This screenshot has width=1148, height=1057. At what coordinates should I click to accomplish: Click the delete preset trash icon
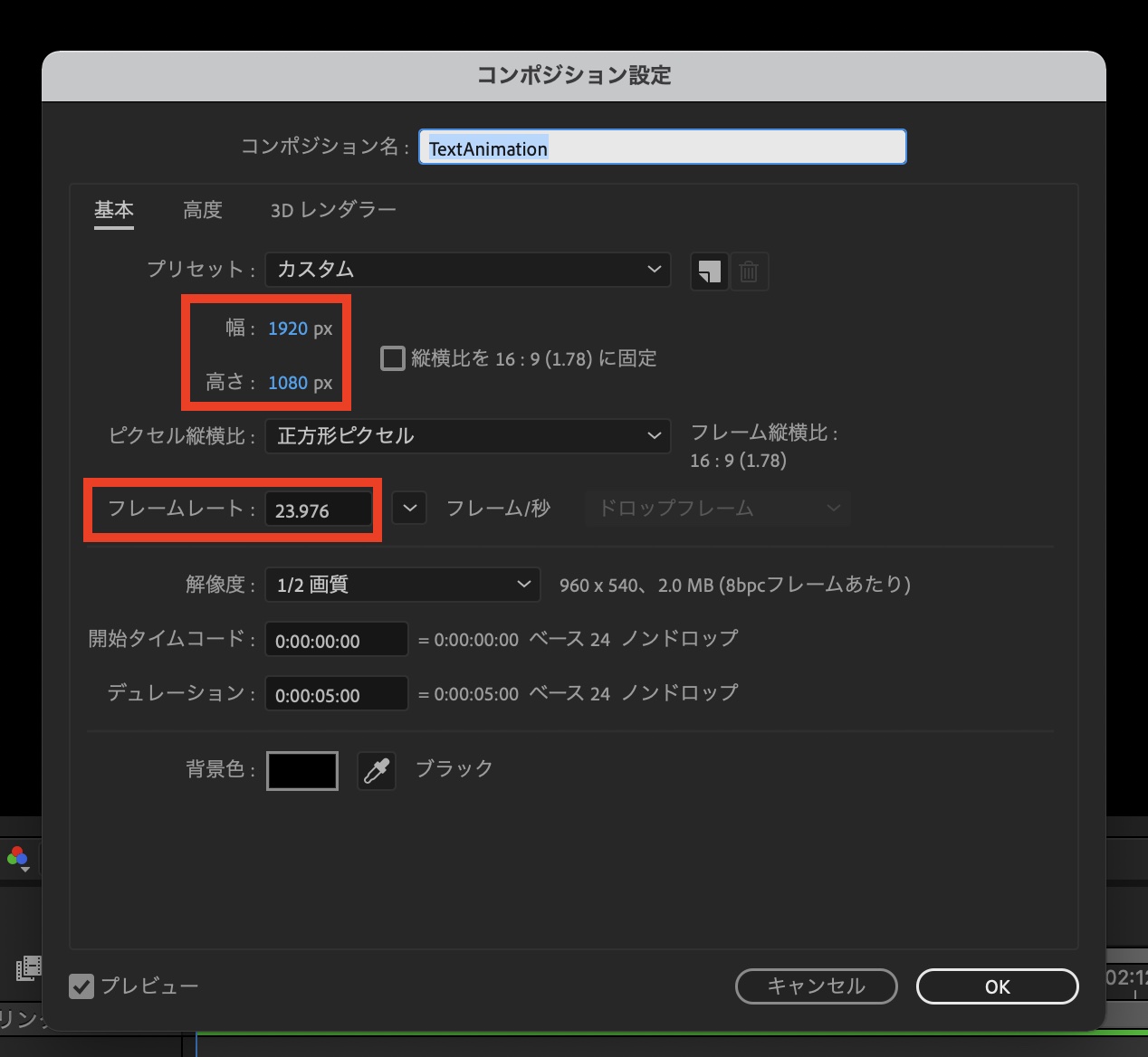749,271
